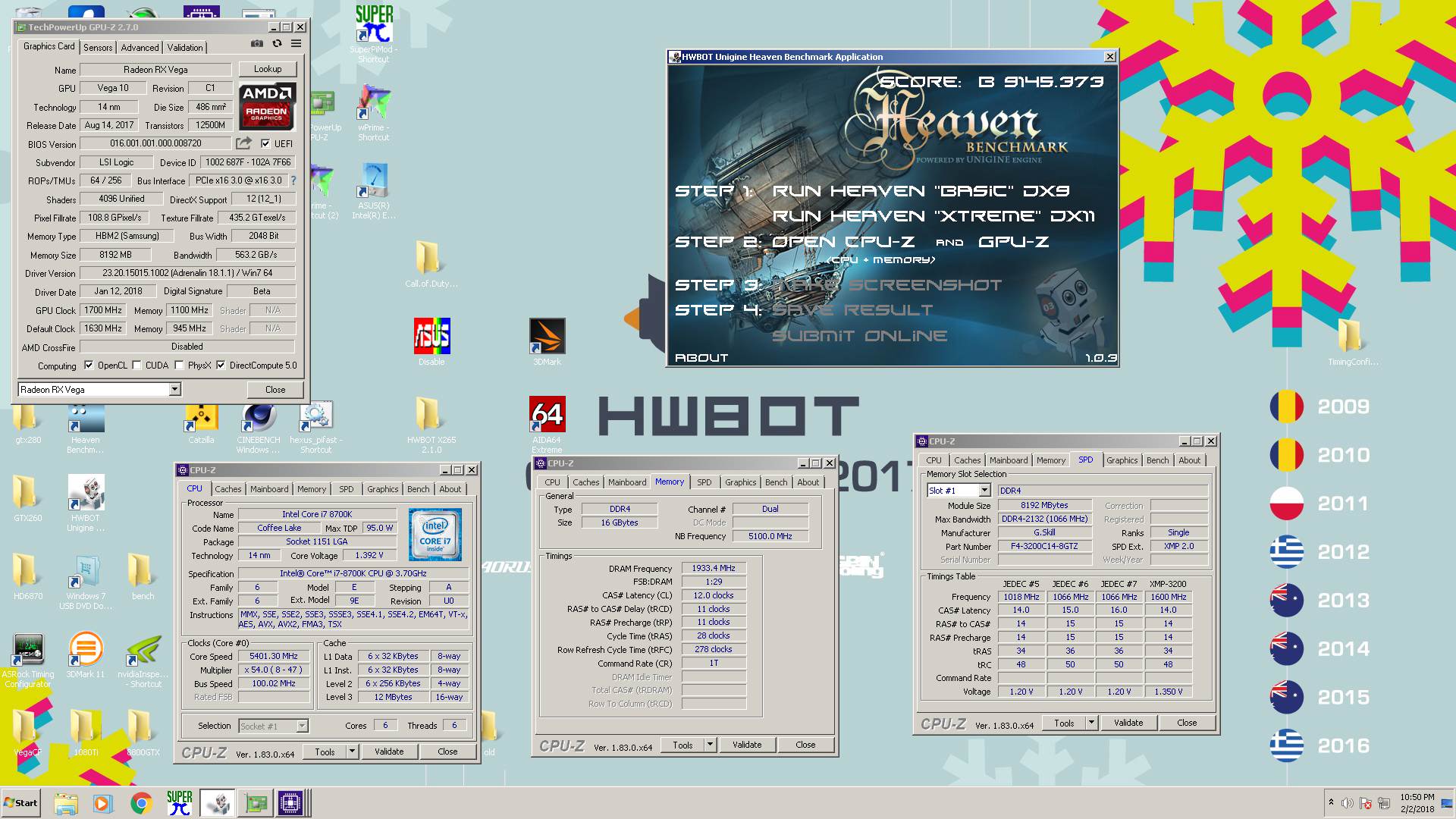Toggle the UEFI checkbox in GPU-Z
1456x819 pixels.
pos(265,143)
